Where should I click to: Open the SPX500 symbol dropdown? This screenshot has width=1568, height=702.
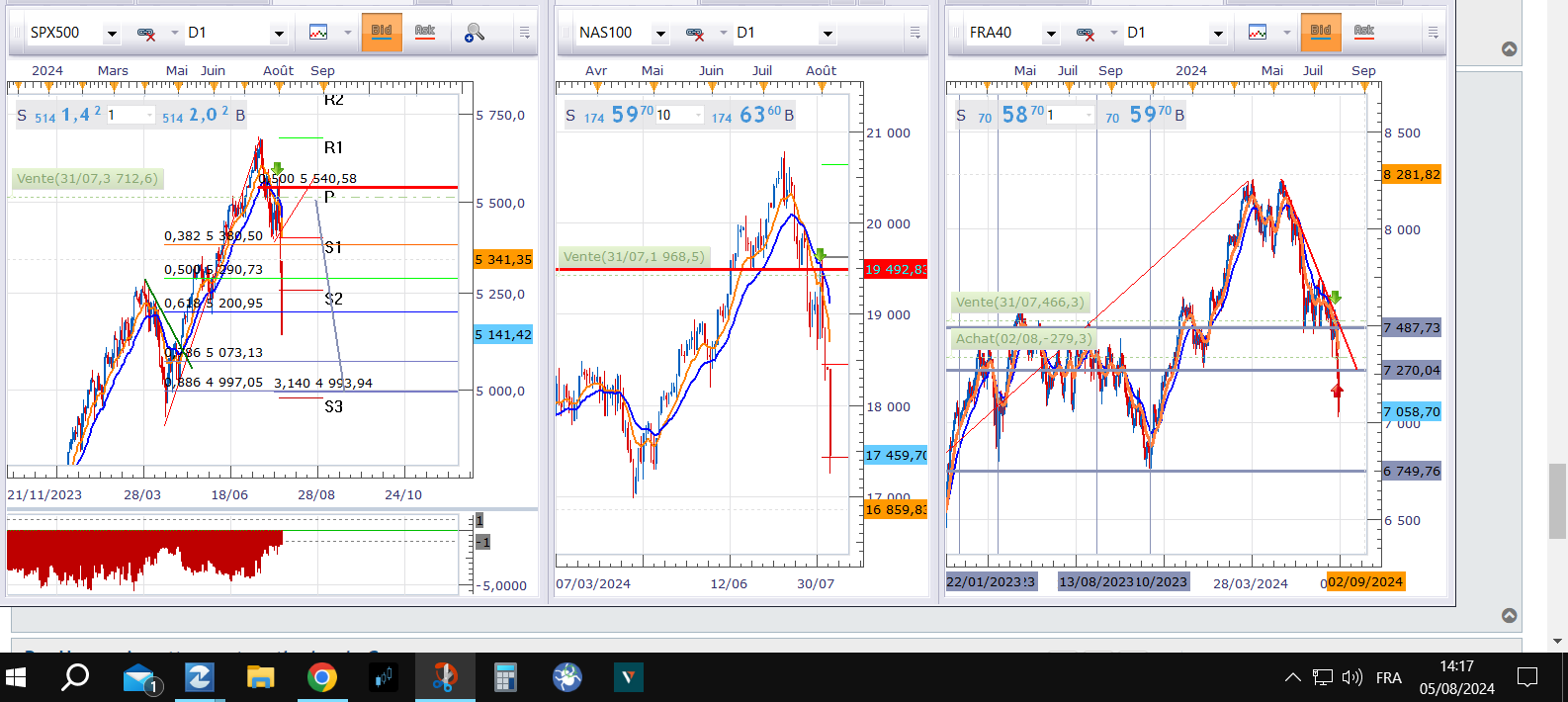112,34
